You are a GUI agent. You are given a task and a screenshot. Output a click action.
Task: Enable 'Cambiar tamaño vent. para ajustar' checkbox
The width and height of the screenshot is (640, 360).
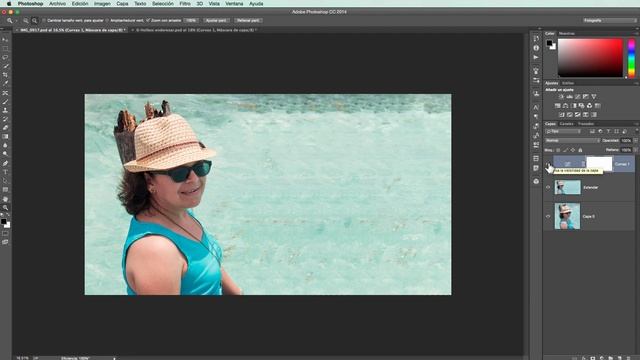pos(44,20)
